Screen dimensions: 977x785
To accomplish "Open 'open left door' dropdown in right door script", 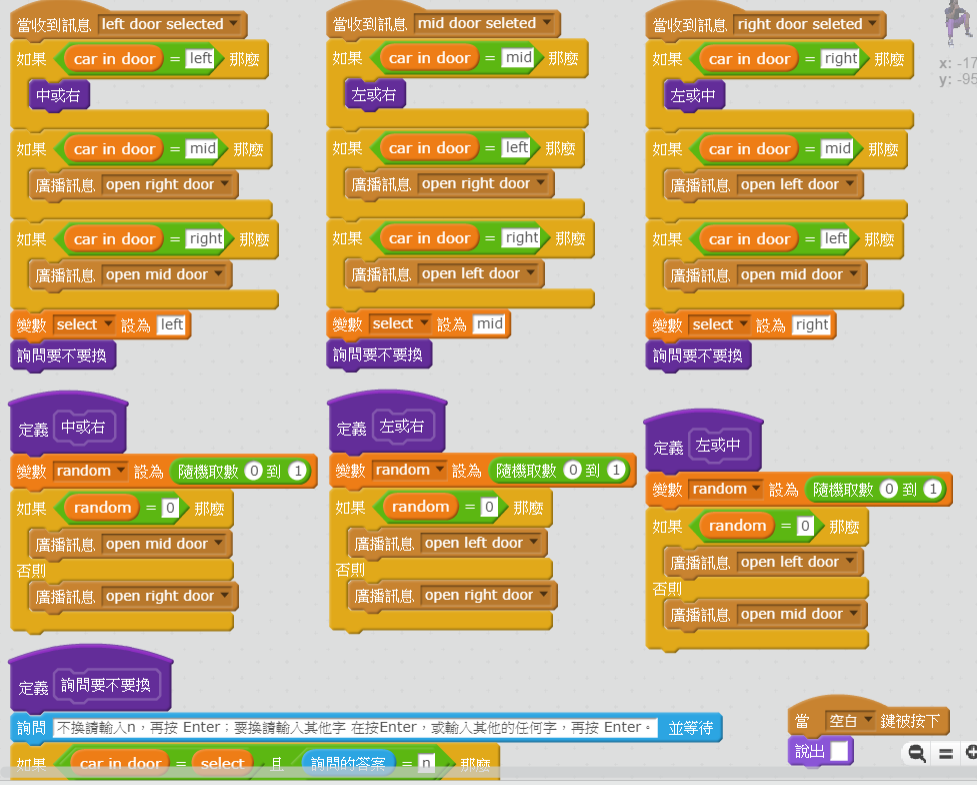I will click(x=850, y=184).
